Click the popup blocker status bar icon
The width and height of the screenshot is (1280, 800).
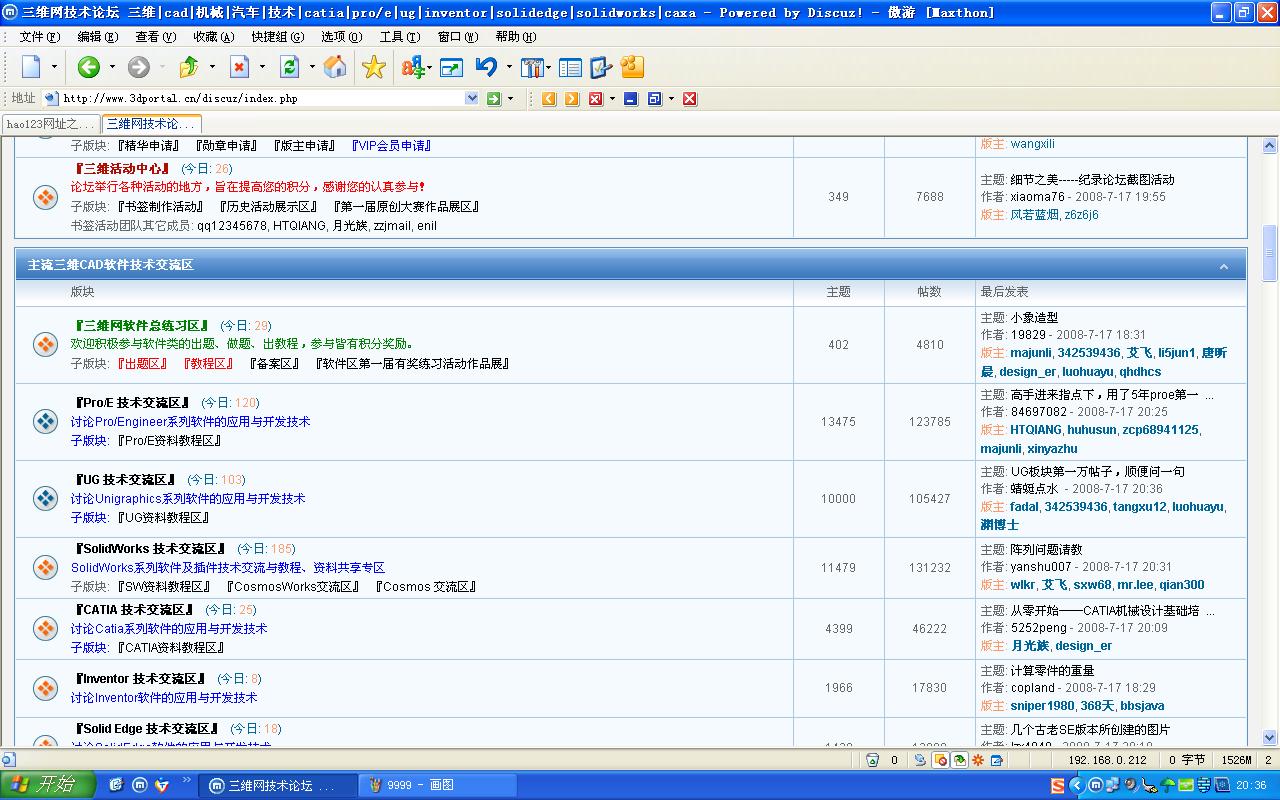pos(940,760)
